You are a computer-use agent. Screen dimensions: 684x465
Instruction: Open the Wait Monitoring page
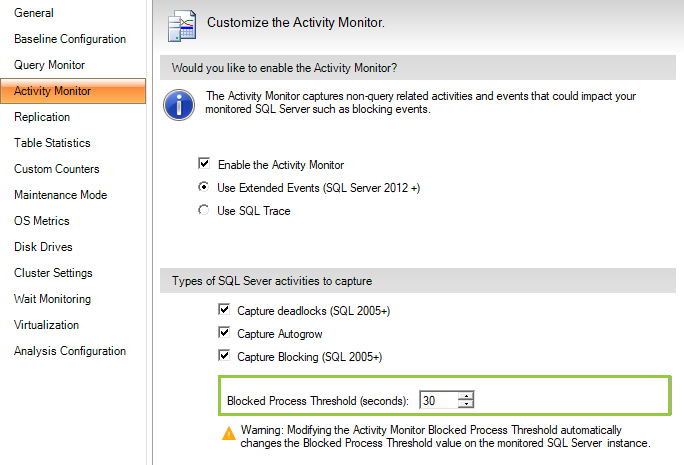52,299
